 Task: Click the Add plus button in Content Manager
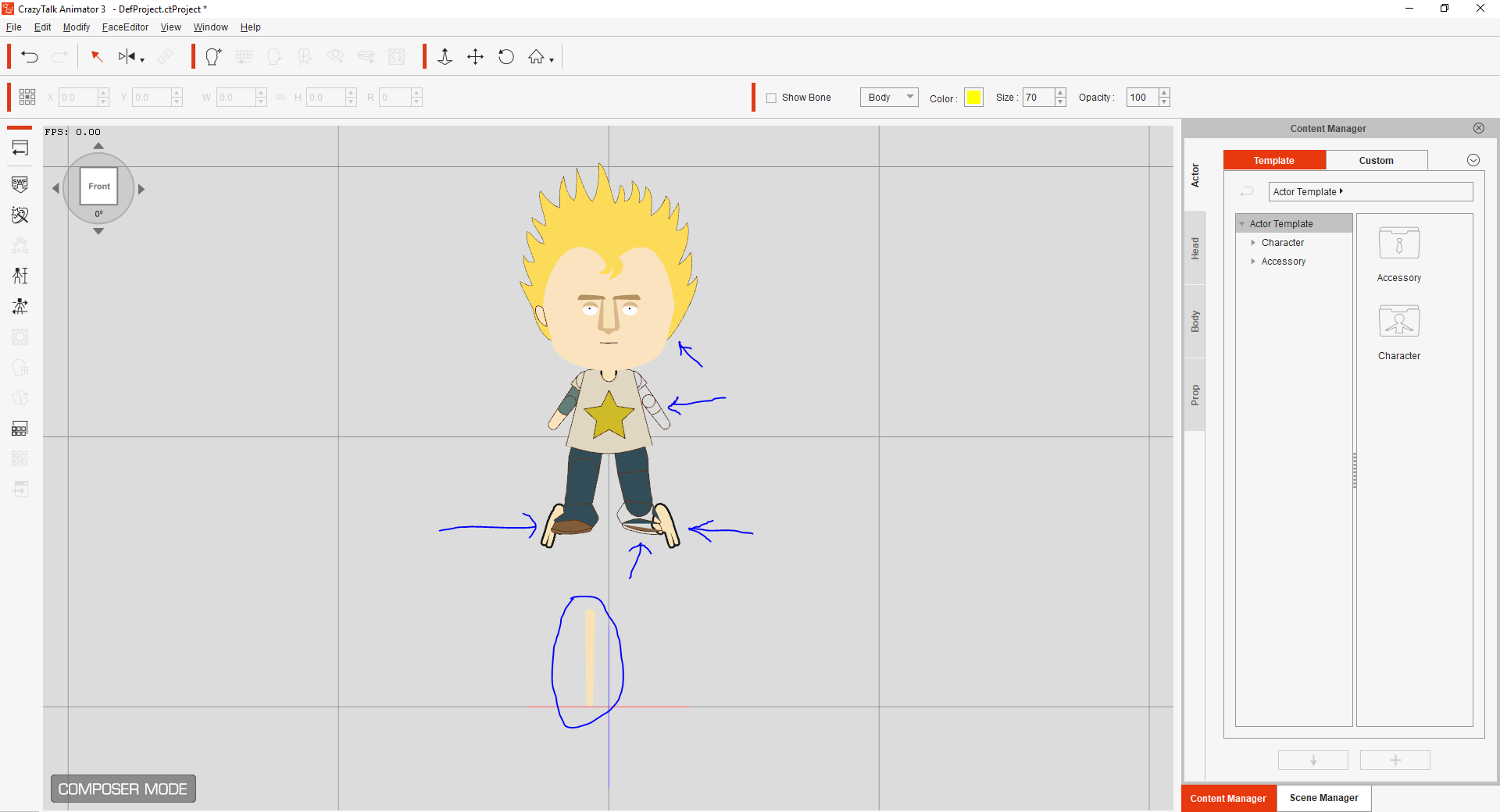(1395, 760)
